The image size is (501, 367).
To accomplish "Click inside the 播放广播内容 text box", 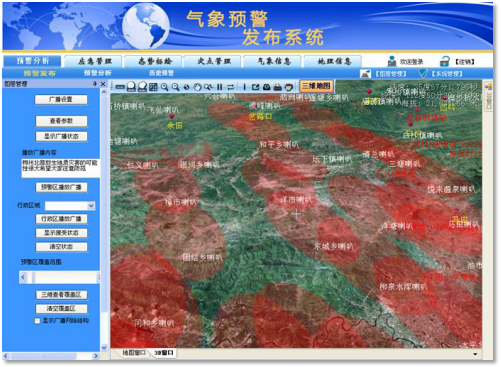I will pyautogui.click(x=61, y=168).
